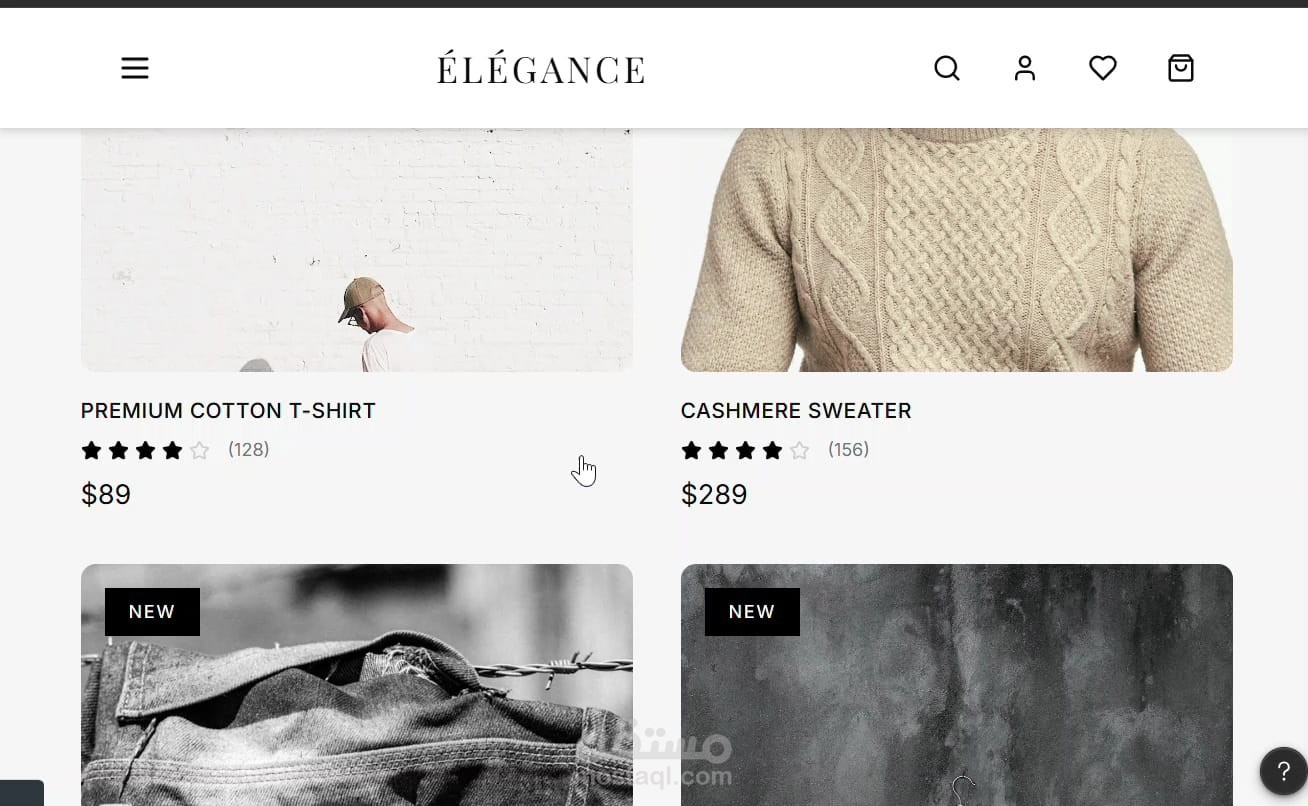Click the $289 sweater price
This screenshot has width=1308, height=806.
pos(714,495)
